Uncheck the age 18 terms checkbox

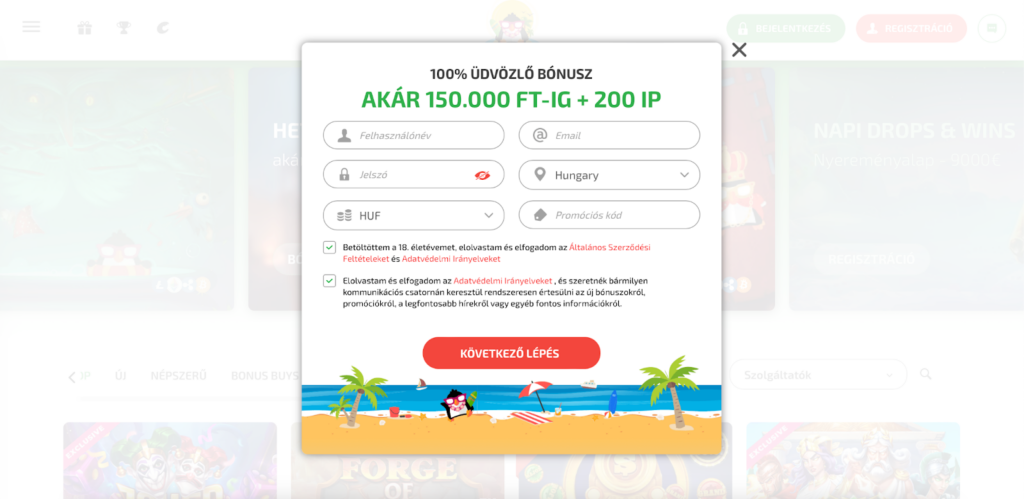click(x=329, y=248)
